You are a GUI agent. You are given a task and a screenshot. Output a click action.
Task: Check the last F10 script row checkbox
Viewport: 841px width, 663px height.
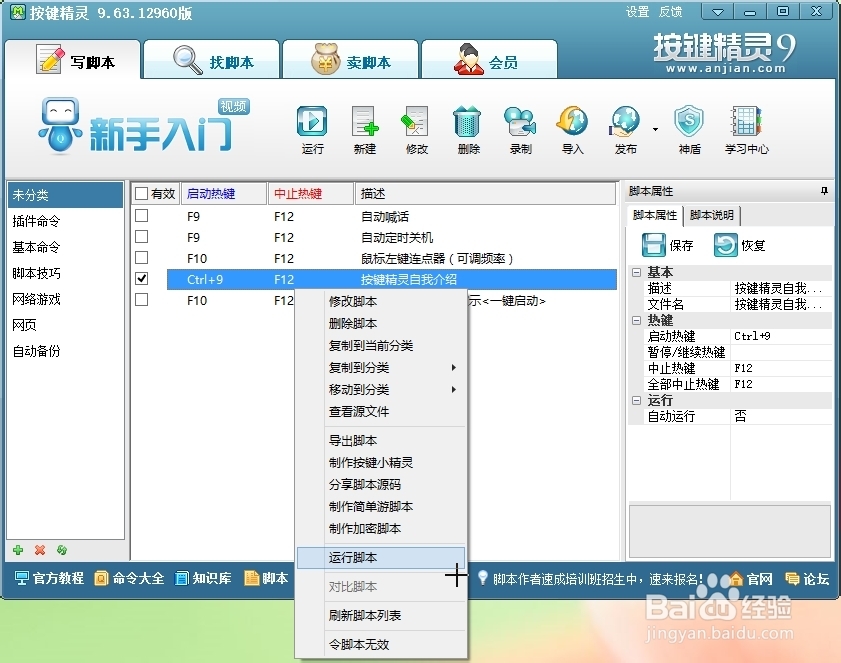[142, 299]
